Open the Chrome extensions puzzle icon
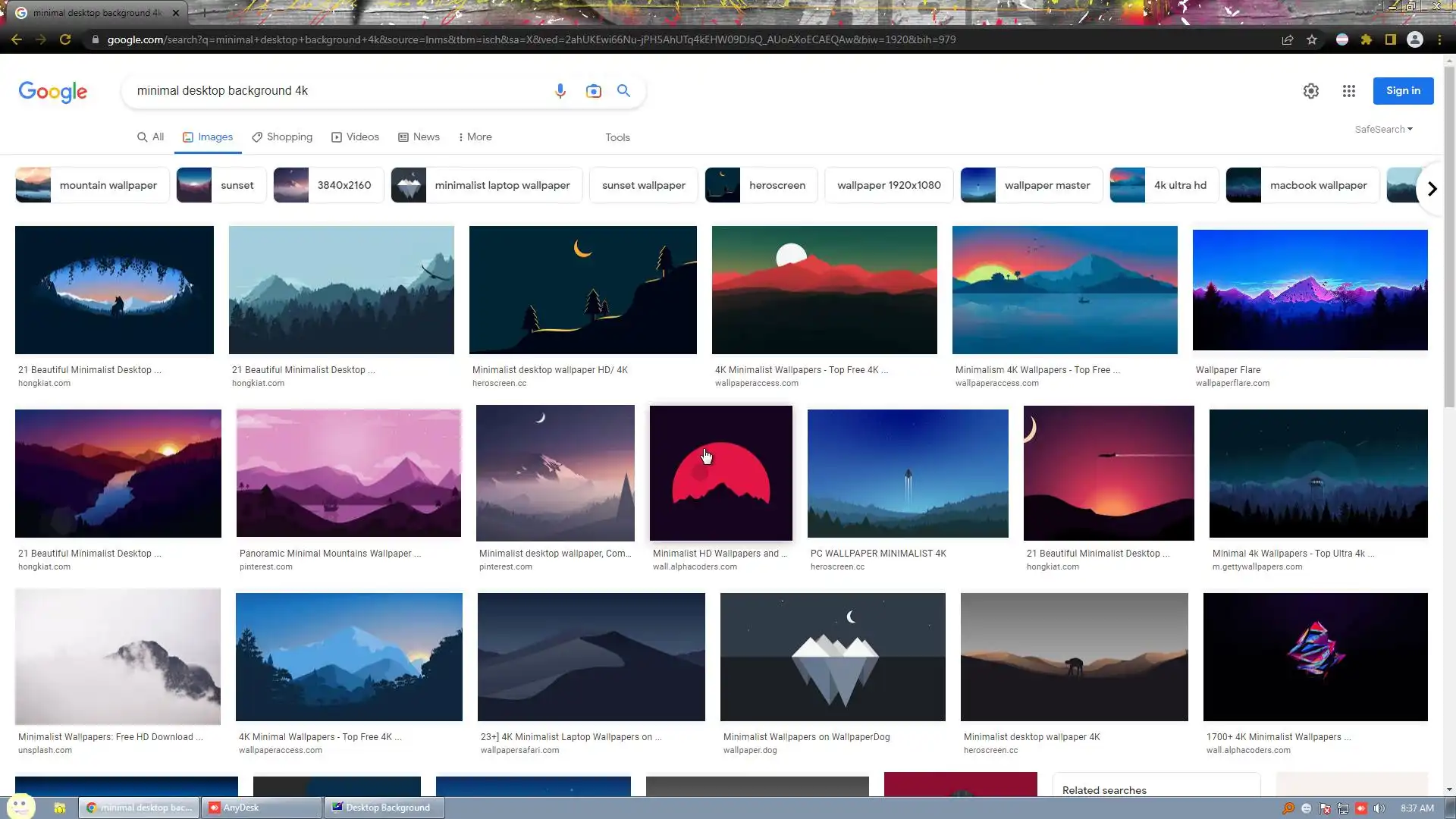This screenshot has height=819, width=1456. pos(1367,39)
